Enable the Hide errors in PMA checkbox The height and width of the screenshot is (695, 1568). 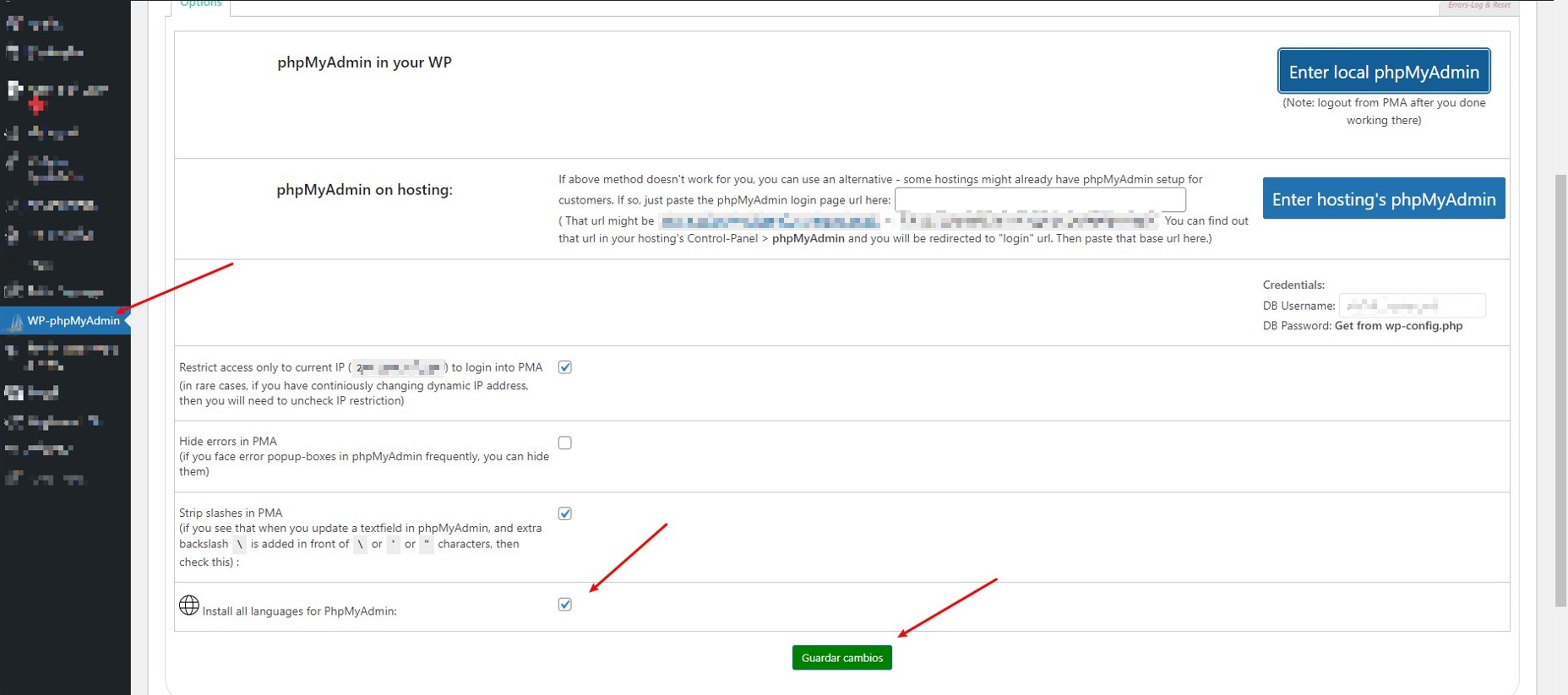coord(565,443)
